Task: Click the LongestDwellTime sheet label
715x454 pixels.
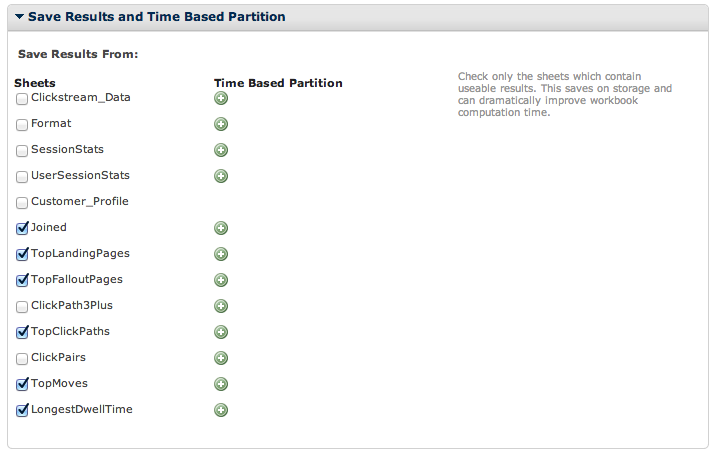Action: click(82, 409)
